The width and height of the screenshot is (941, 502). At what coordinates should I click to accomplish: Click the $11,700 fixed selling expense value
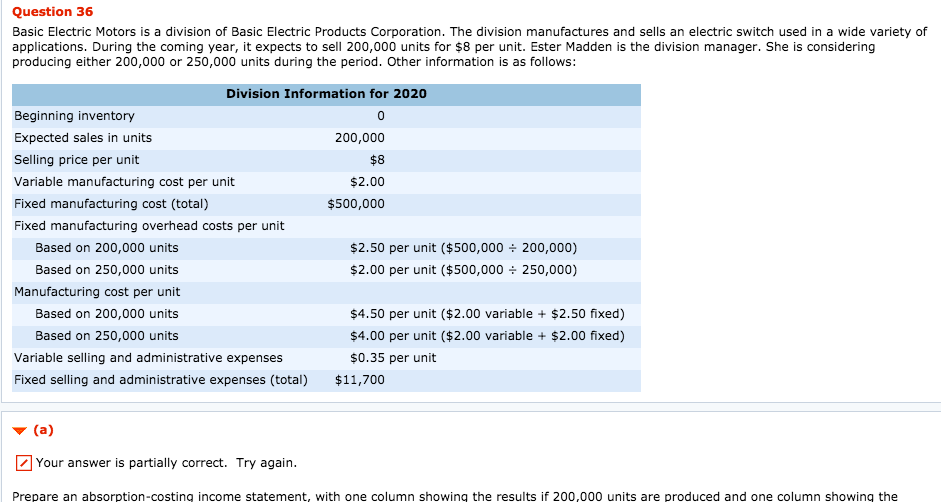click(x=359, y=380)
